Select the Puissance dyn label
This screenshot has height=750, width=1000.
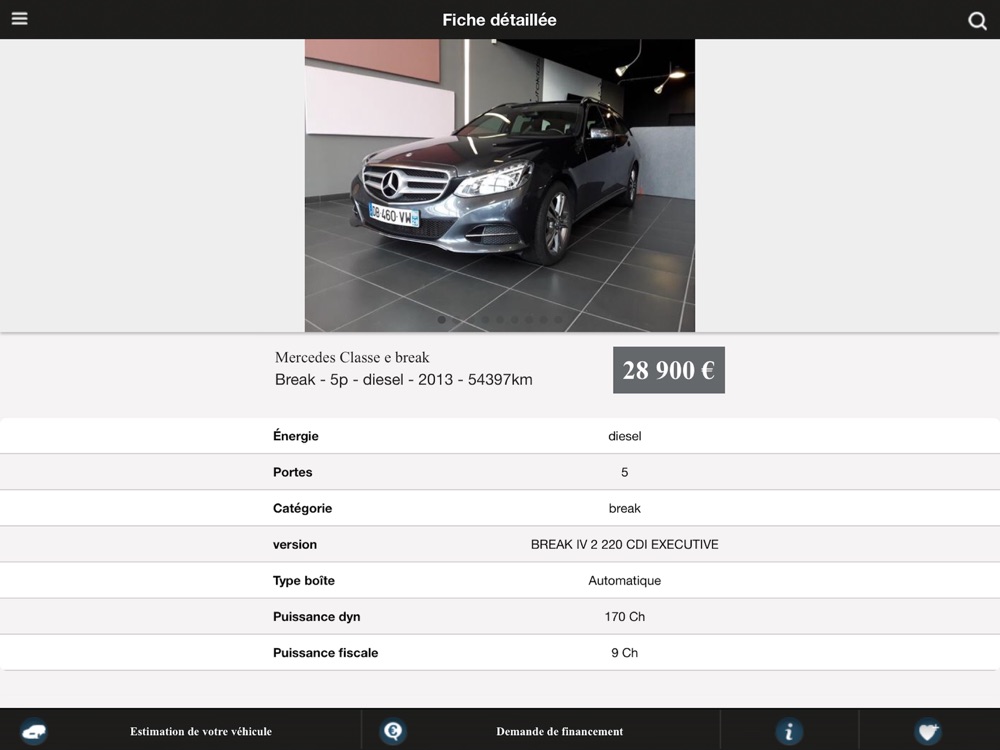(x=316, y=617)
